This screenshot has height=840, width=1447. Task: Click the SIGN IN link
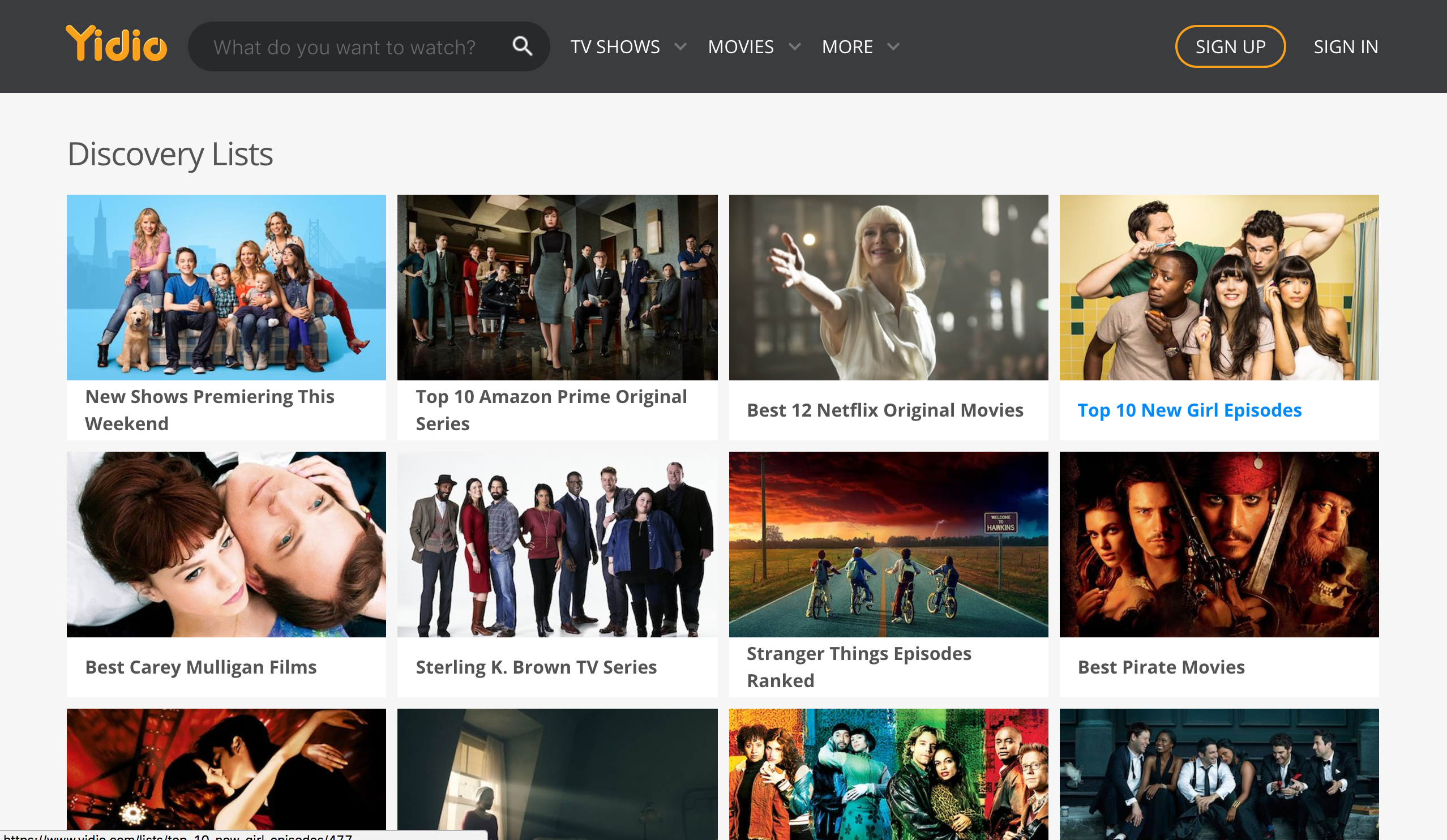pos(1345,46)
